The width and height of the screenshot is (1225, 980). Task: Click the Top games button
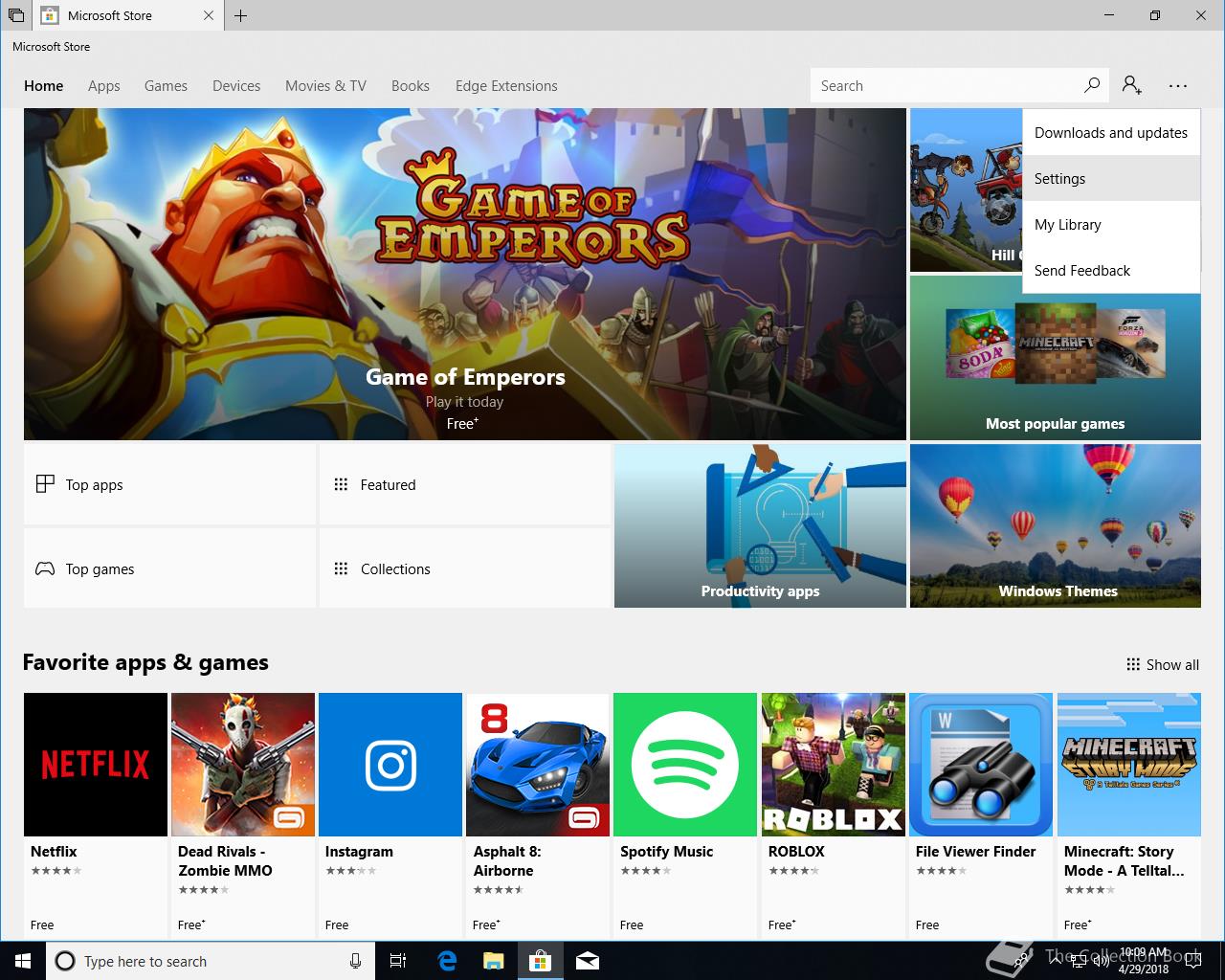click(x=169, y=568)
